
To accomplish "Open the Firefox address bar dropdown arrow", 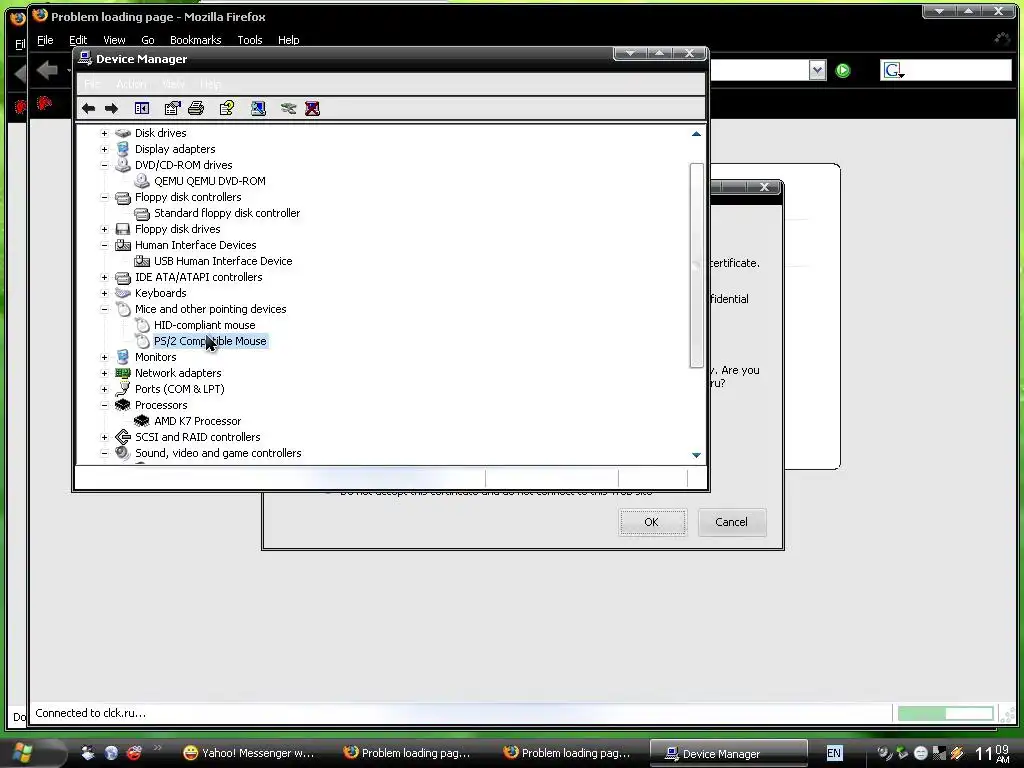I will pyautogui.click(x=817, y=70).
